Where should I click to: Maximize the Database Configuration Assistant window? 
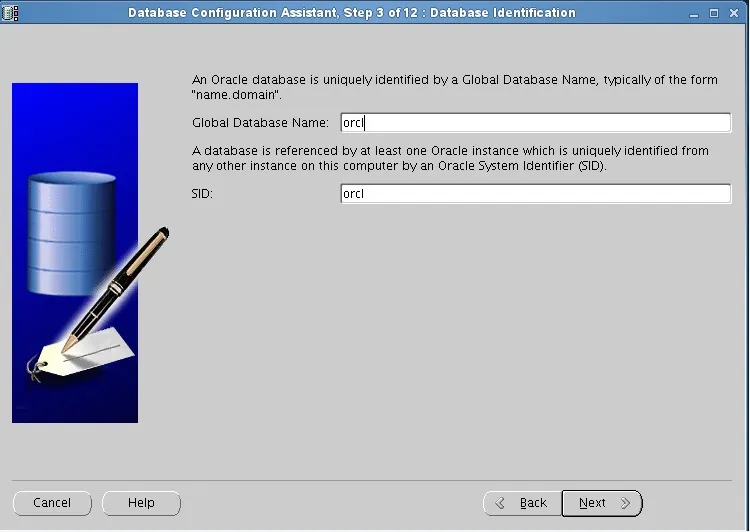click(714, 13)
